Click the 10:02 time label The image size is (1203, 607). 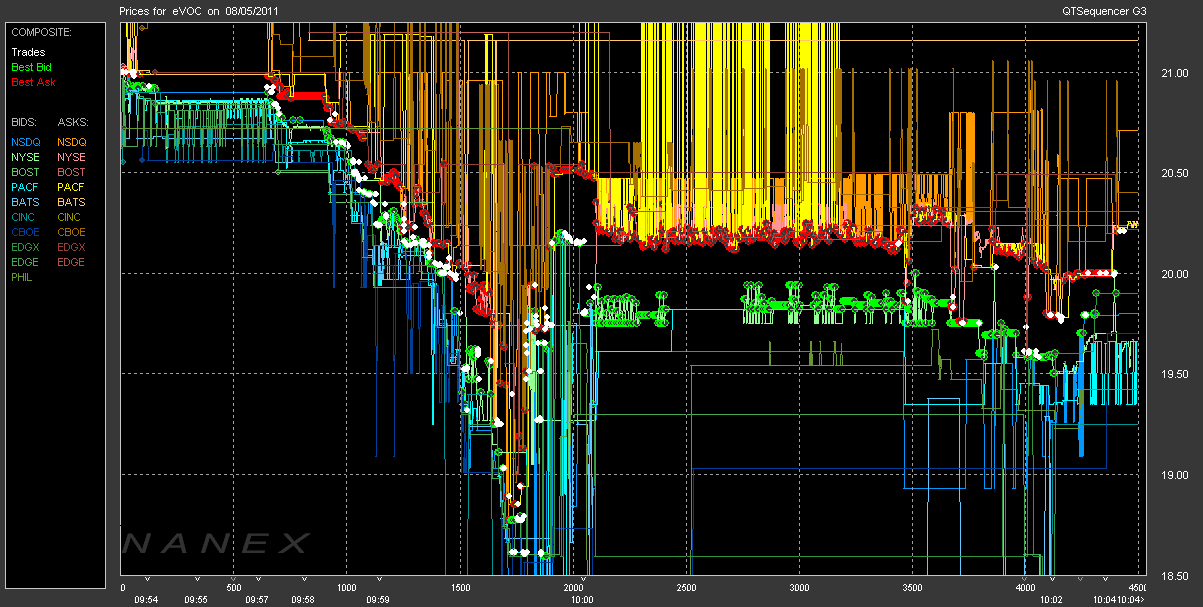[1050, 600]
